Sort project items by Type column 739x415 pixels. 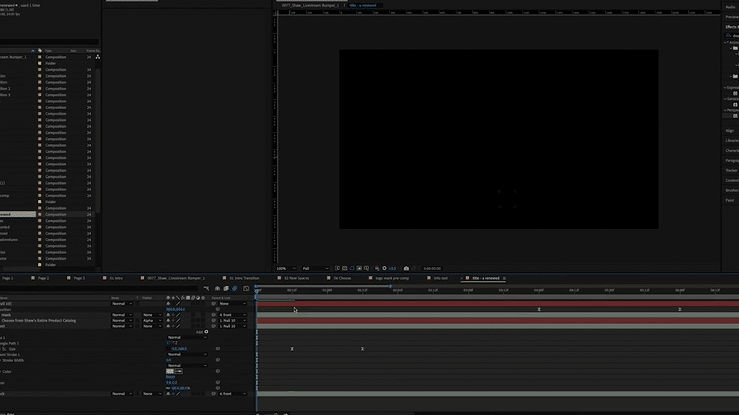point(48,50)
